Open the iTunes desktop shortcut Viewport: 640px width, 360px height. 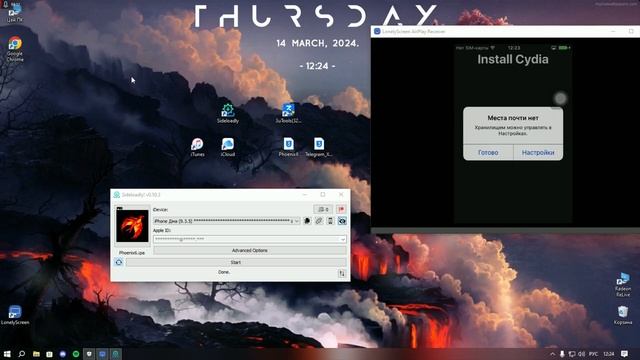coord(197,147)
